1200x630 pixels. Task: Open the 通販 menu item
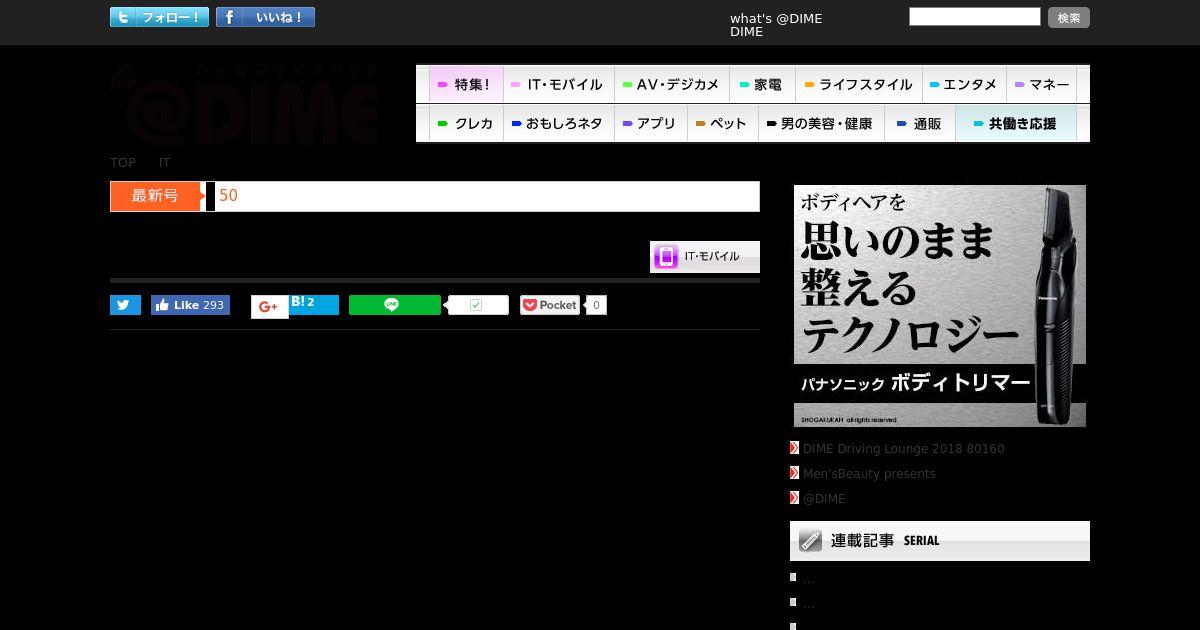point(920,123)
